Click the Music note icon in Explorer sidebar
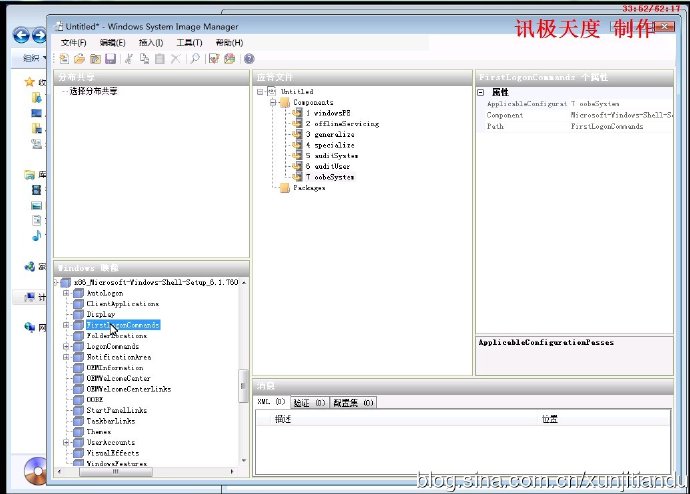The image size is (690, 494). click(x=37, y=236)
